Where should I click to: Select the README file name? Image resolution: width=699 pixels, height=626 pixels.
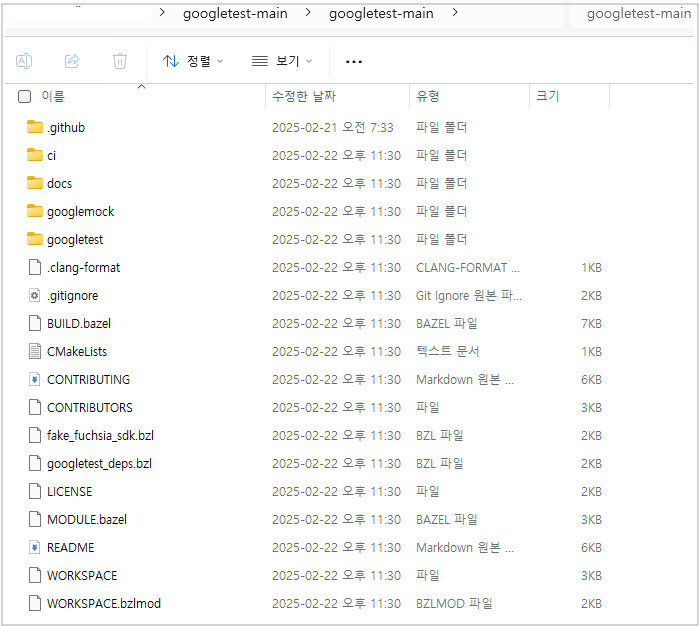pyautogui.click(x=70, y=548)
